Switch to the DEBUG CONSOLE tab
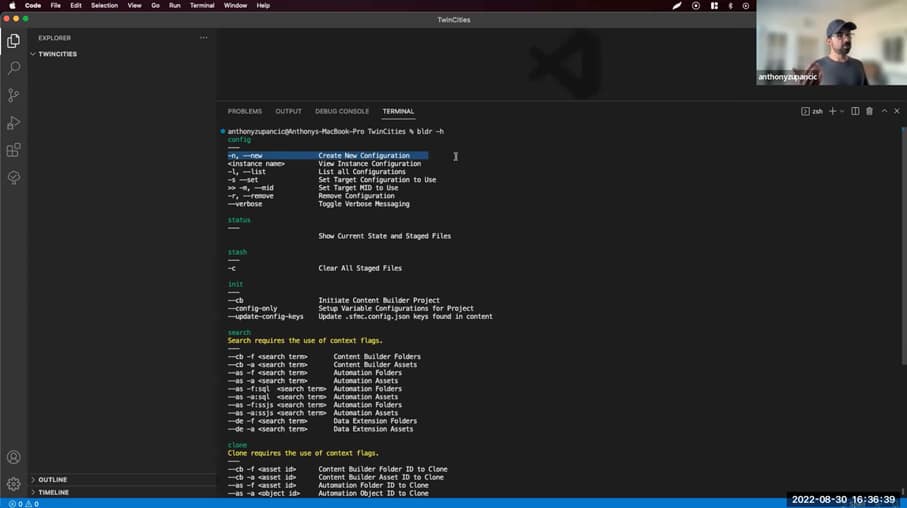907x508 pixels. pos(342,111)
